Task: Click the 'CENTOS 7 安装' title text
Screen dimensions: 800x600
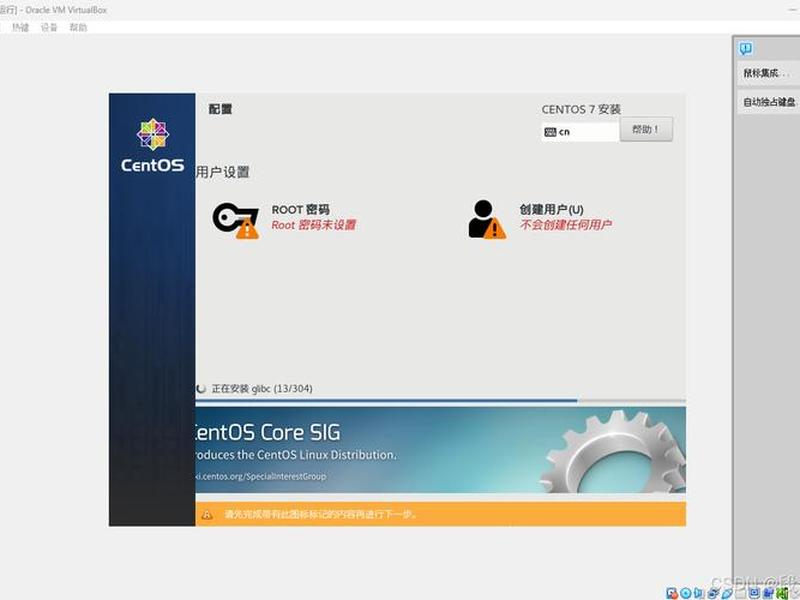Action: coord(581,109)
